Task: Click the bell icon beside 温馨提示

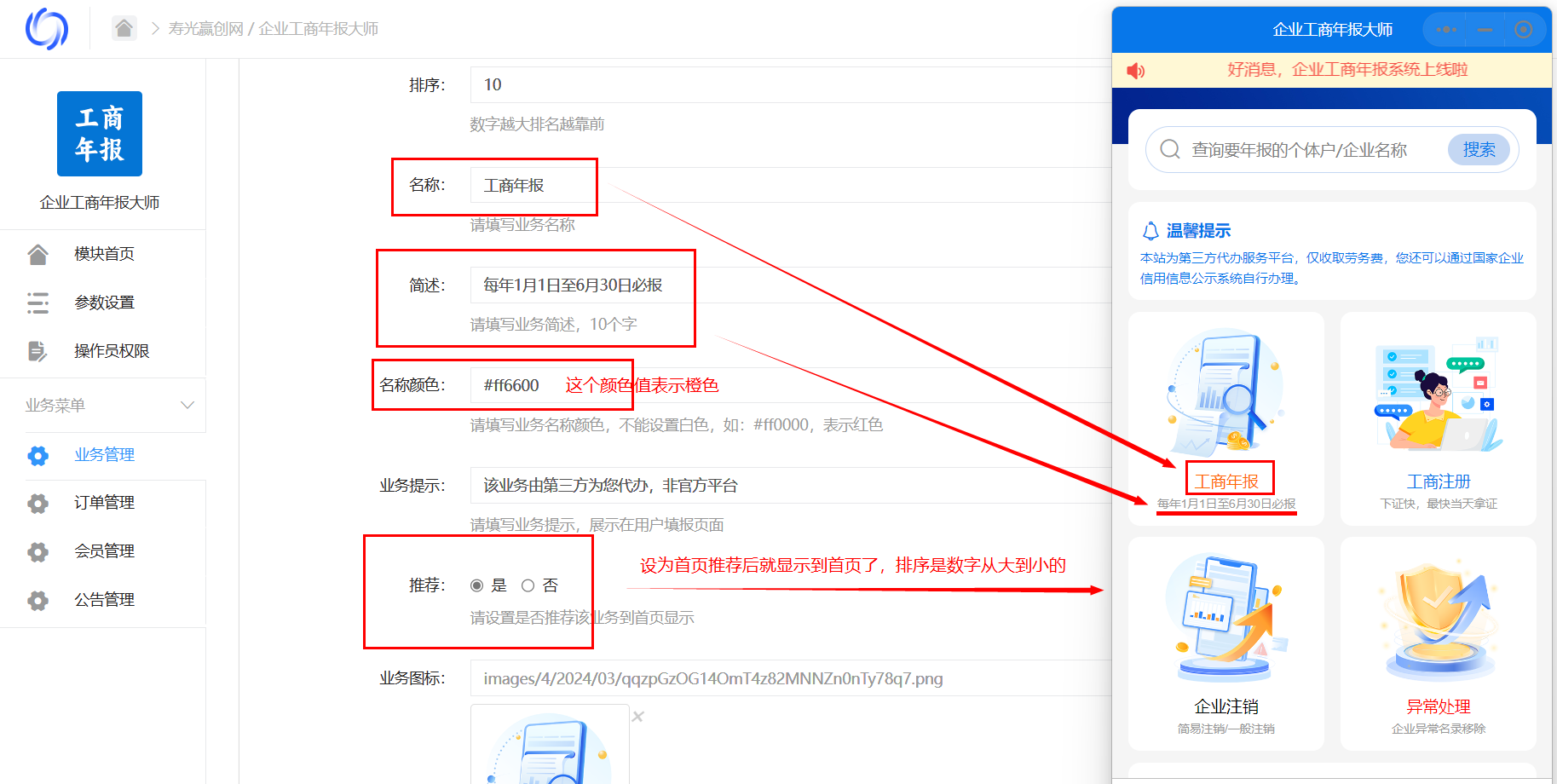Action: tap(1150, 231)
